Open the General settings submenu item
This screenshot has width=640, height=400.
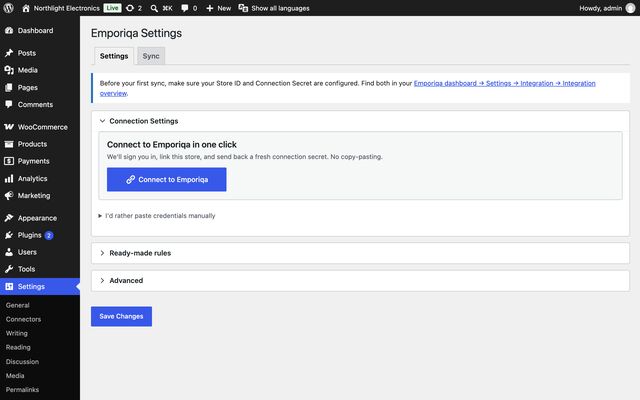pyautogui.click(x=18, y=305)
